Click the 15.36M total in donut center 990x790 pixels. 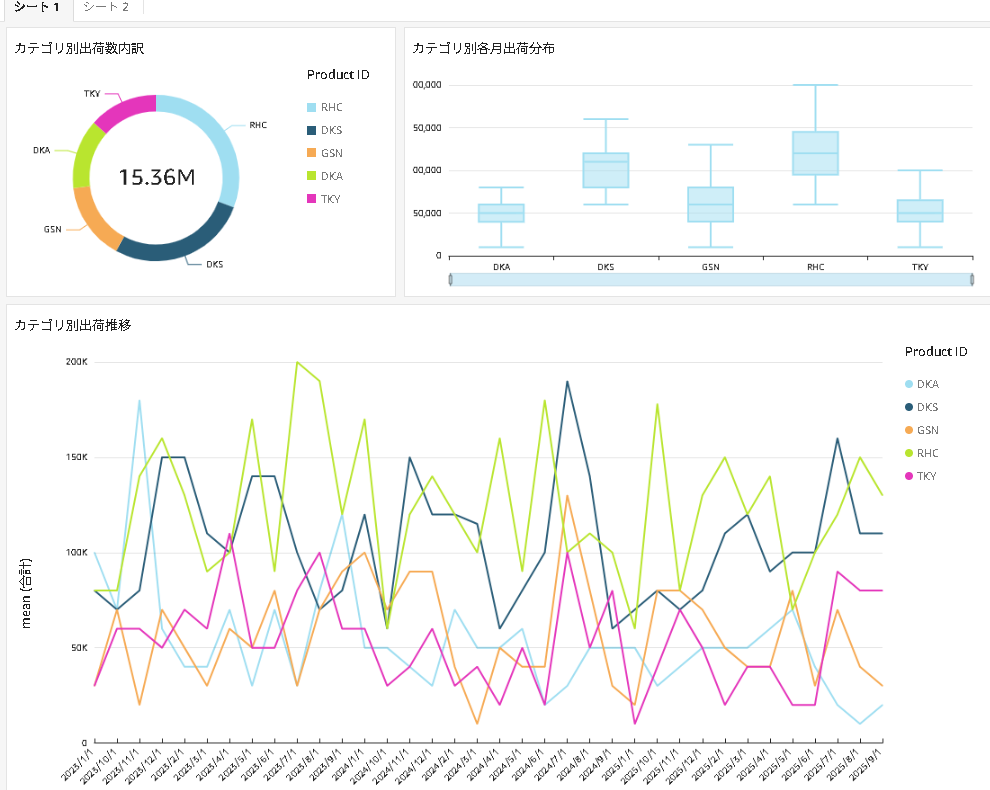coord(156,178)
